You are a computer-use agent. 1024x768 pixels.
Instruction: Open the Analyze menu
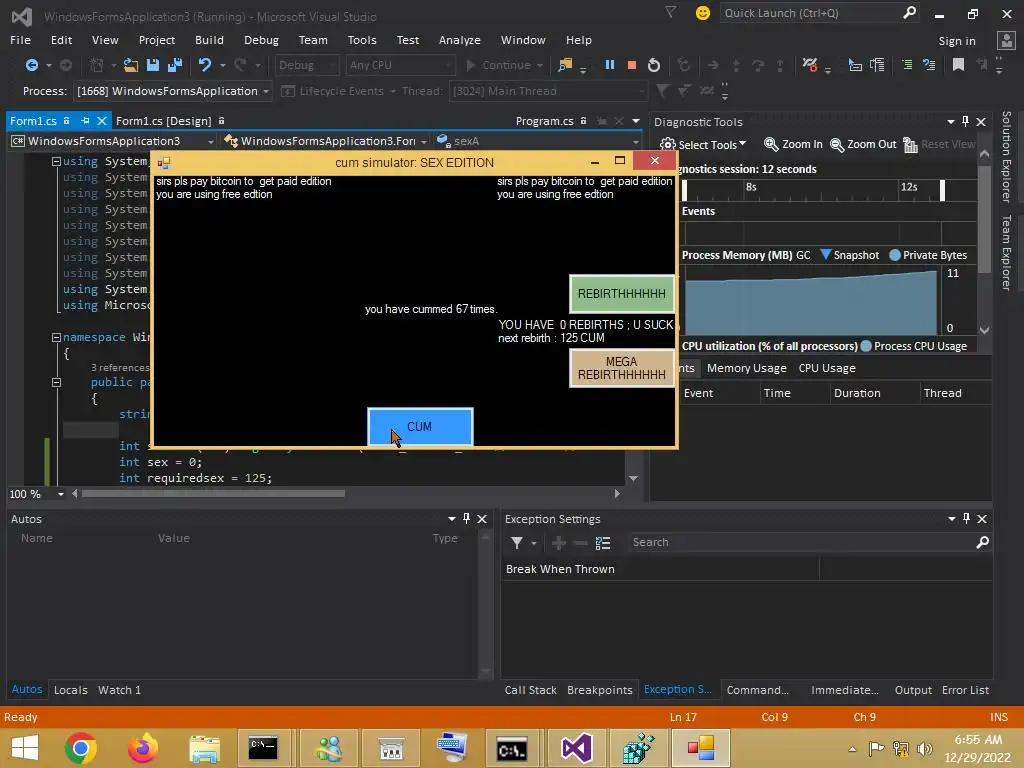pos(460,40)
